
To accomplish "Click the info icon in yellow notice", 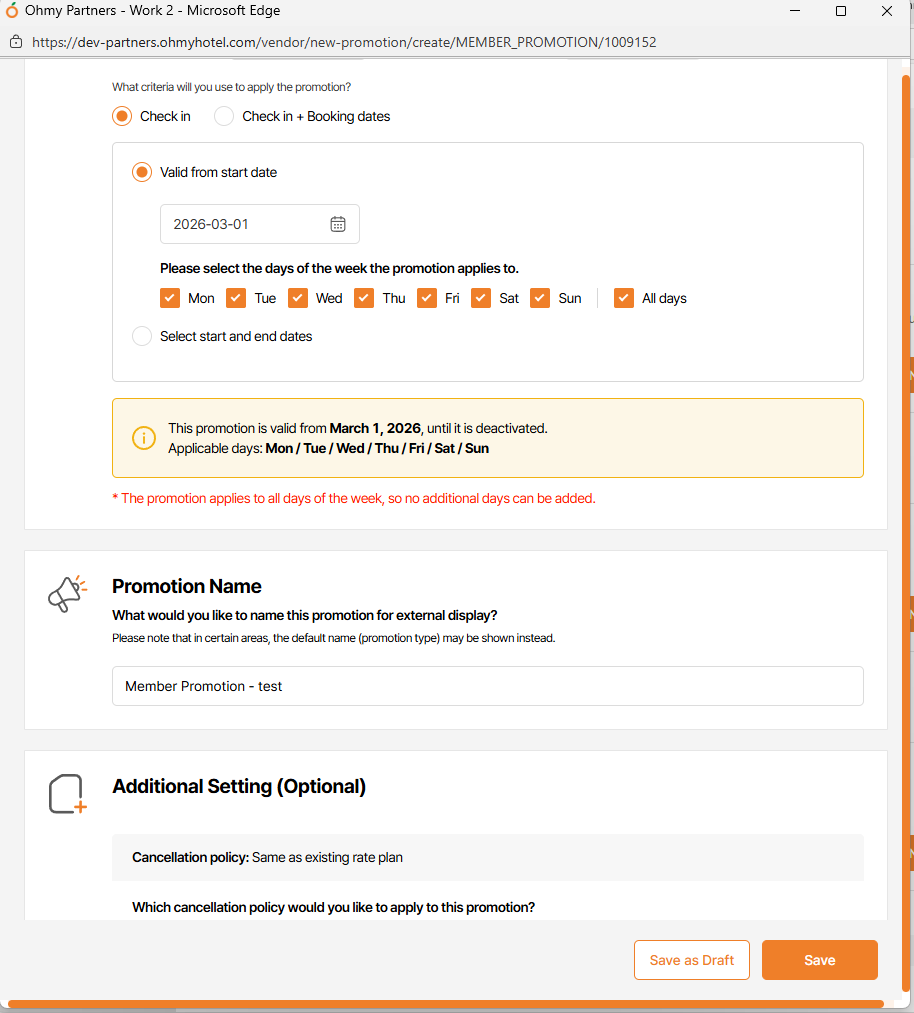I will (x=144, y=438).
